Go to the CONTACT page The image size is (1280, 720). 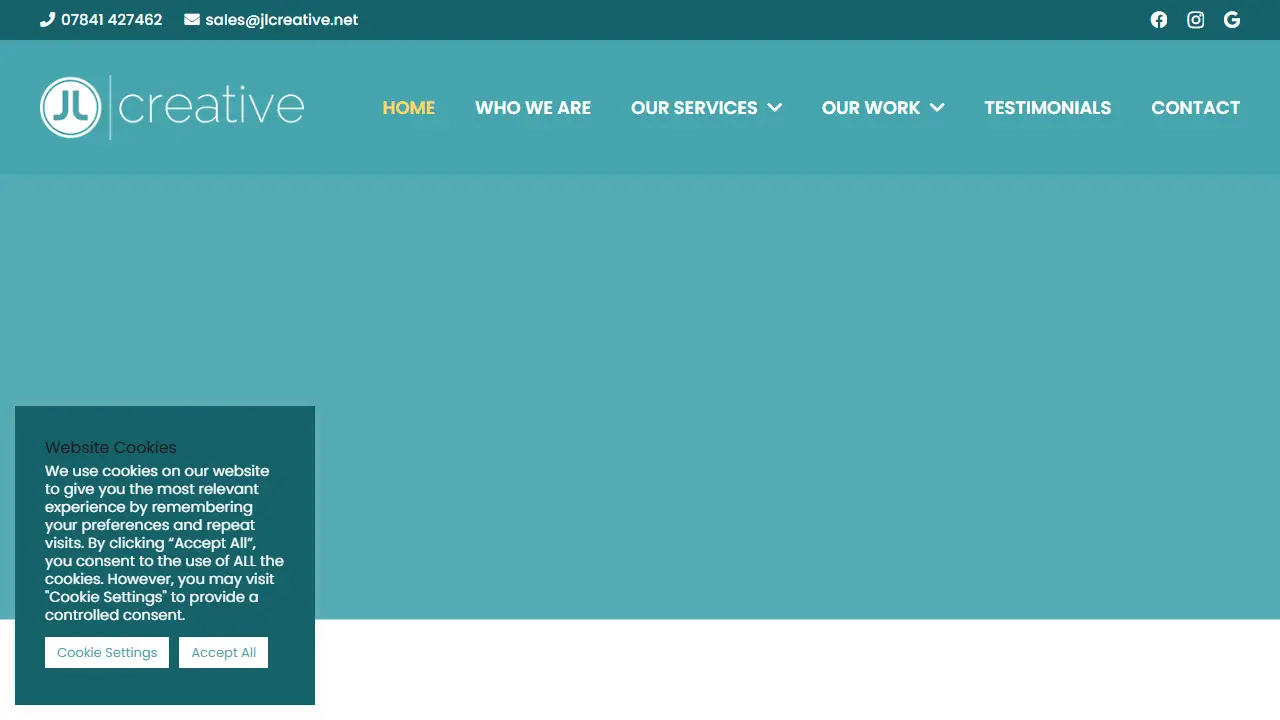click(1196, 108)
